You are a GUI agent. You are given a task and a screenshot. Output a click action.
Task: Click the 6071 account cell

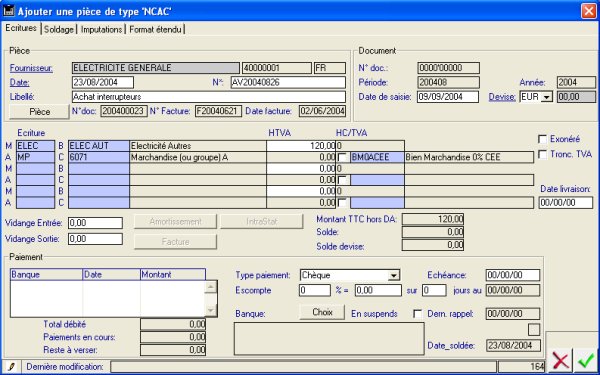click(x=99, y=157)
